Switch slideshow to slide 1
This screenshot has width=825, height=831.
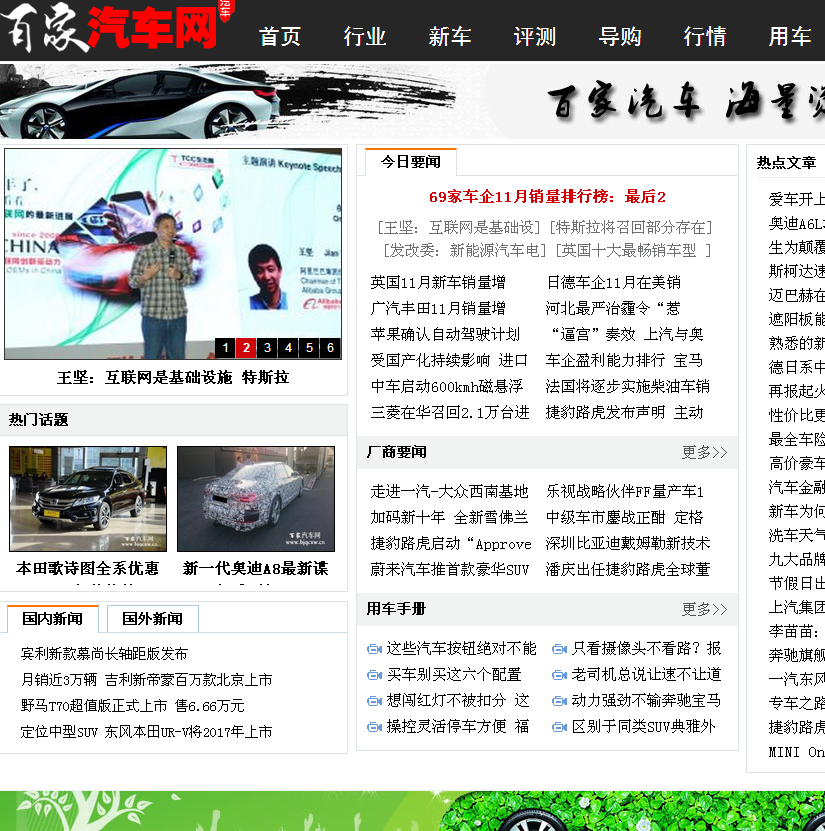coord(225,348)
